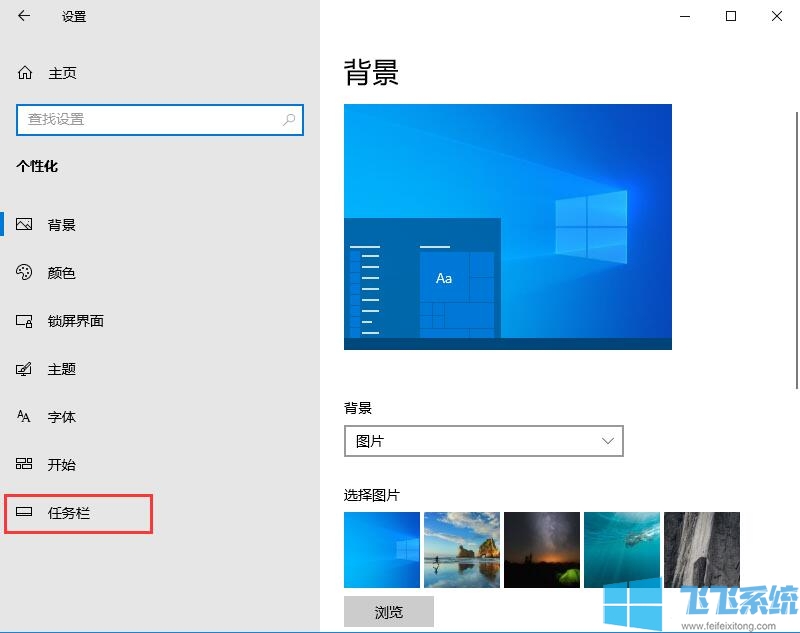Viewport: 800px width, 633px height.
Task: Click inside the 查找设置 search field
Action: (x=150, y=119)
